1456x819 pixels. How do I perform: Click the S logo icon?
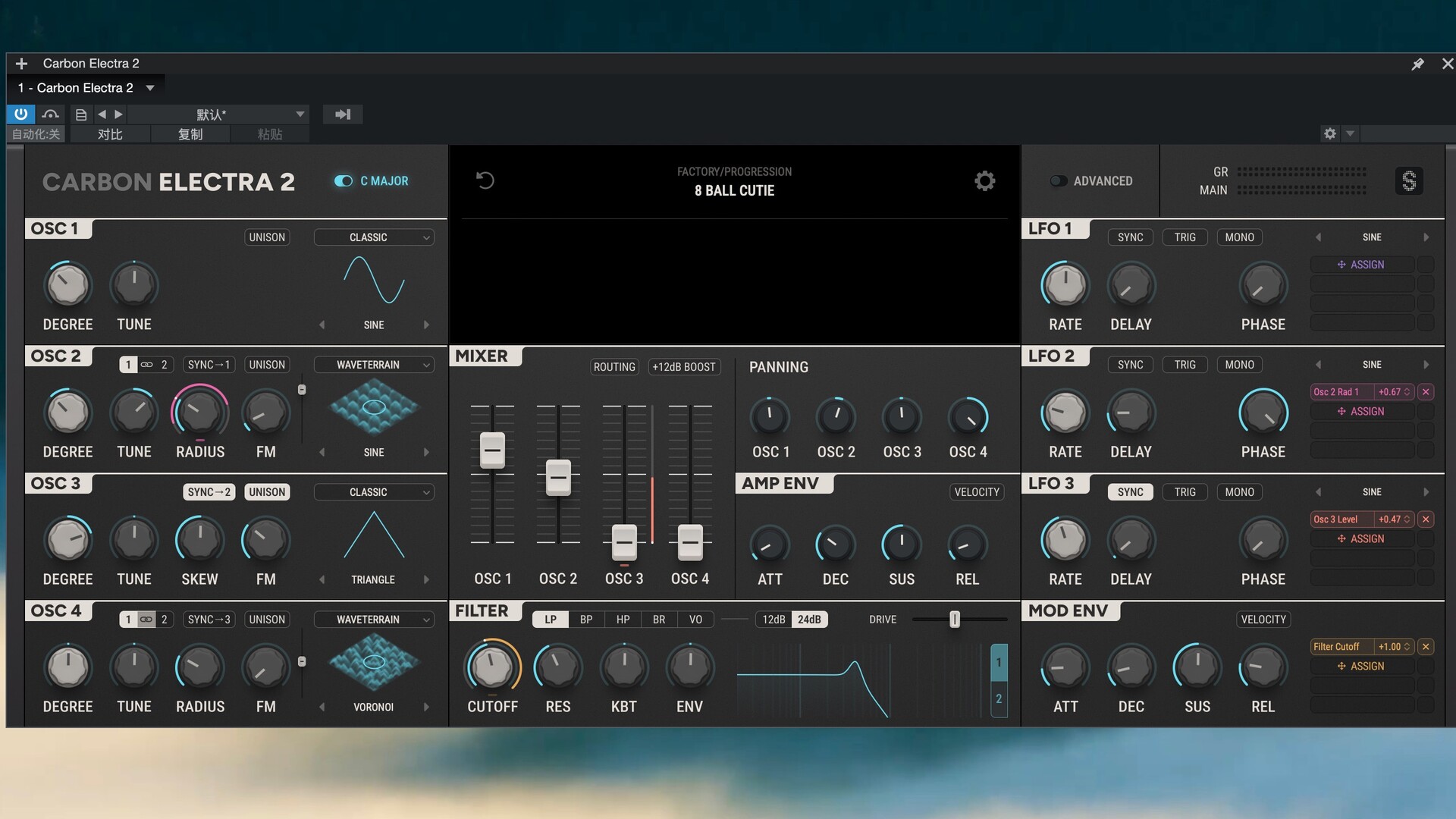click(x=1409, y=181)
